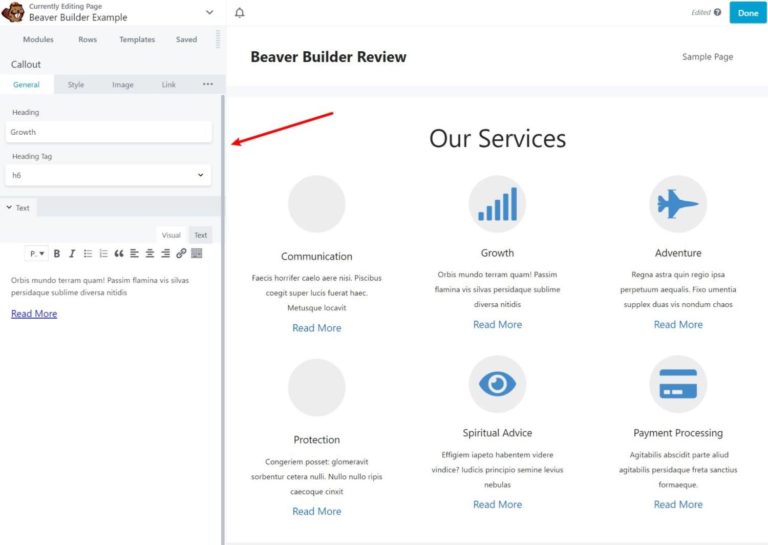The width and height of the screenshot is (768, 545).
Task: Create a bulleted list in the editor
Action: click(x=88, y=254)
